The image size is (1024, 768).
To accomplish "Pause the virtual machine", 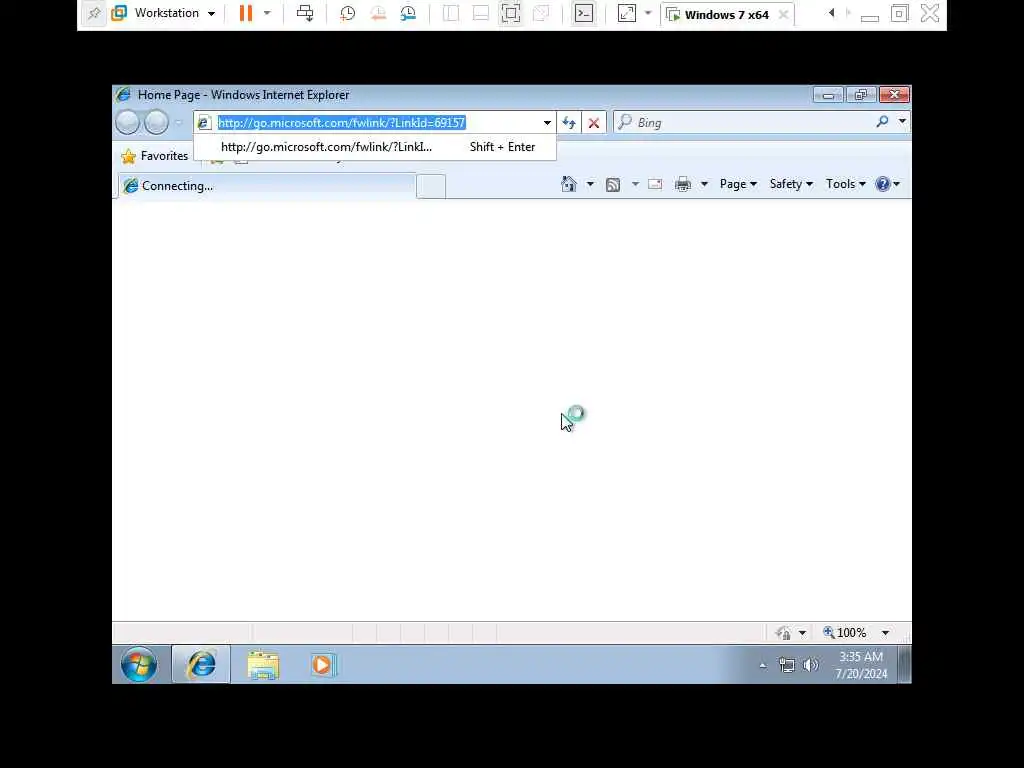I will [x=246, y=13].
